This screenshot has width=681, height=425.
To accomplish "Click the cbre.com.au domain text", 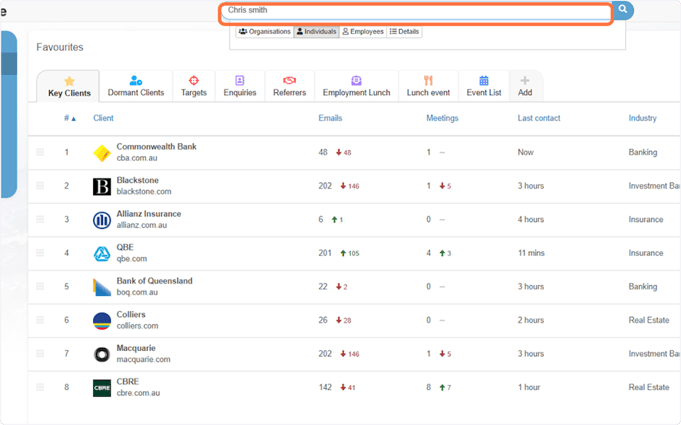I will coord(138,393).
